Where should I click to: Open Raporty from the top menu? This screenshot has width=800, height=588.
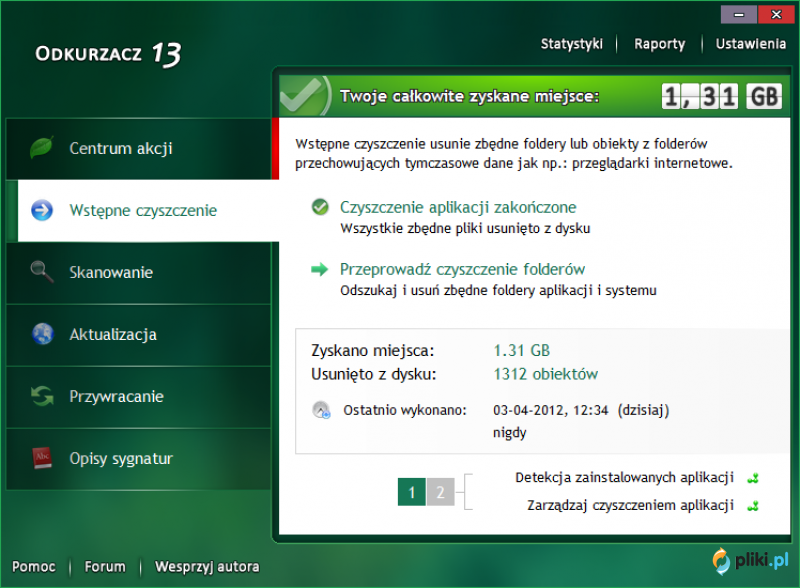(x=659, y=44)
